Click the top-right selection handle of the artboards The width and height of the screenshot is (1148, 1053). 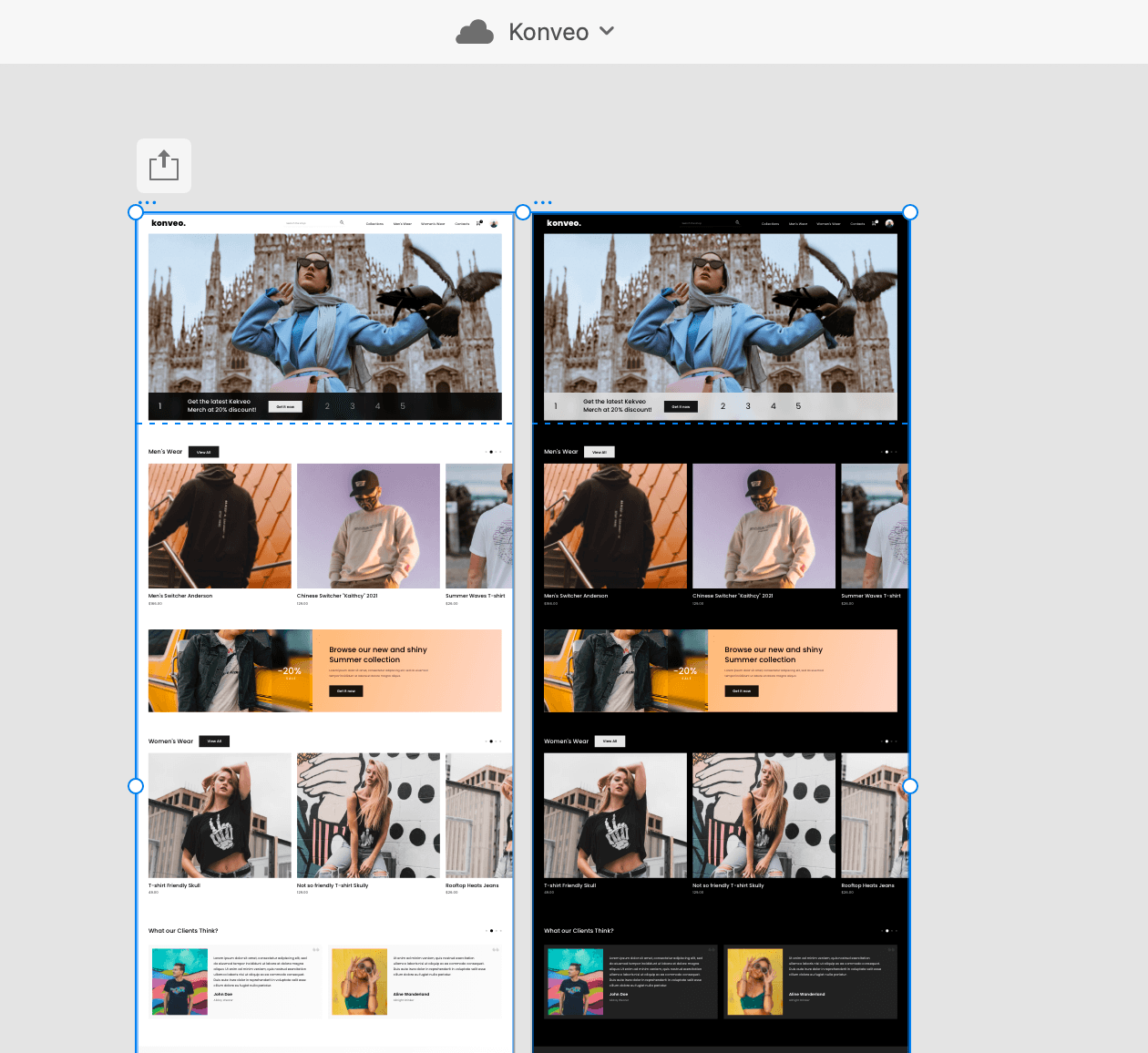coord(909,212)
